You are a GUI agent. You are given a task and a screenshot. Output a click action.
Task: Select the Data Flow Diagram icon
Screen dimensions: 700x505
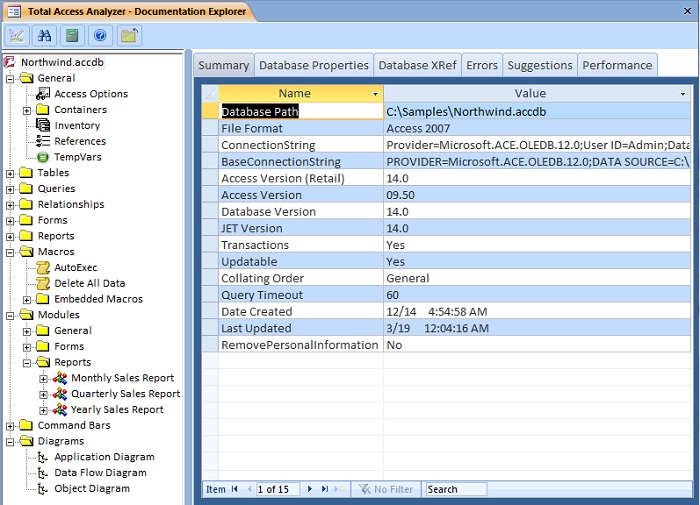[x=43, y=473]
